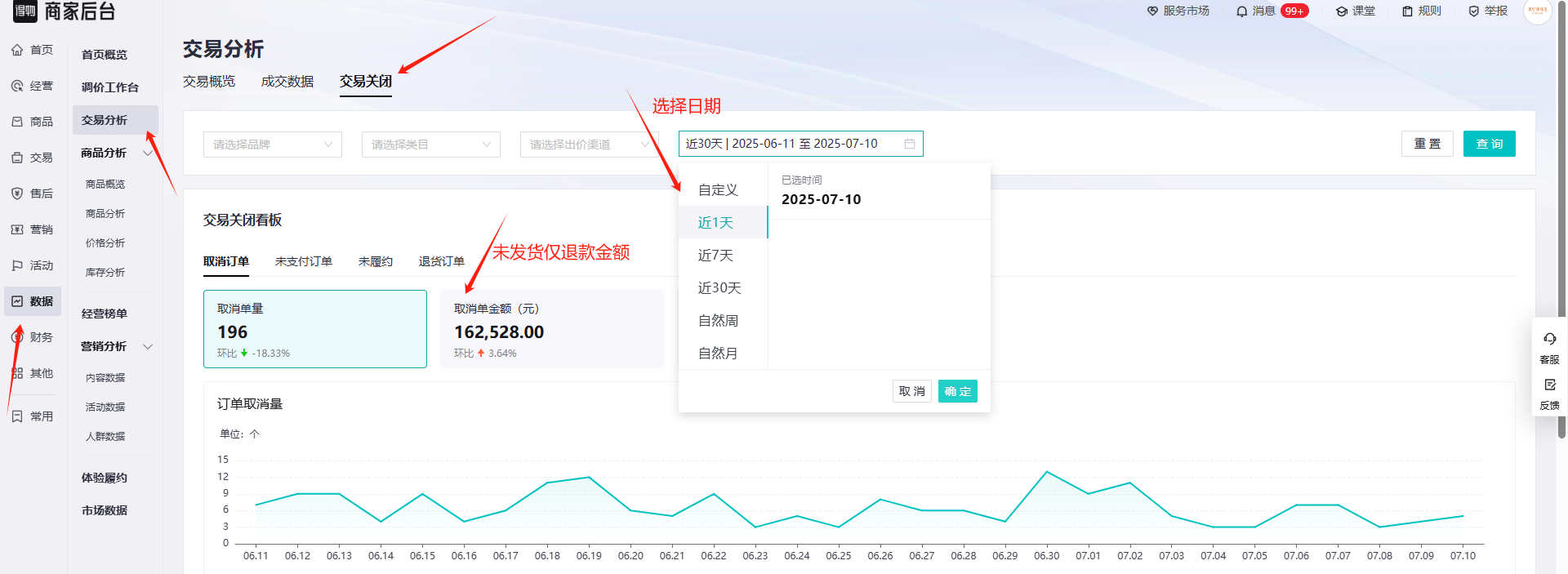Click the 消息 bell icon

(1241, 11)
